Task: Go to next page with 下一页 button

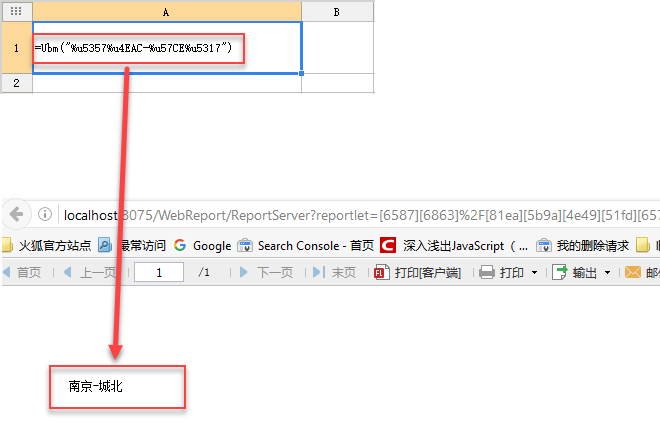Action: [266, 272]
